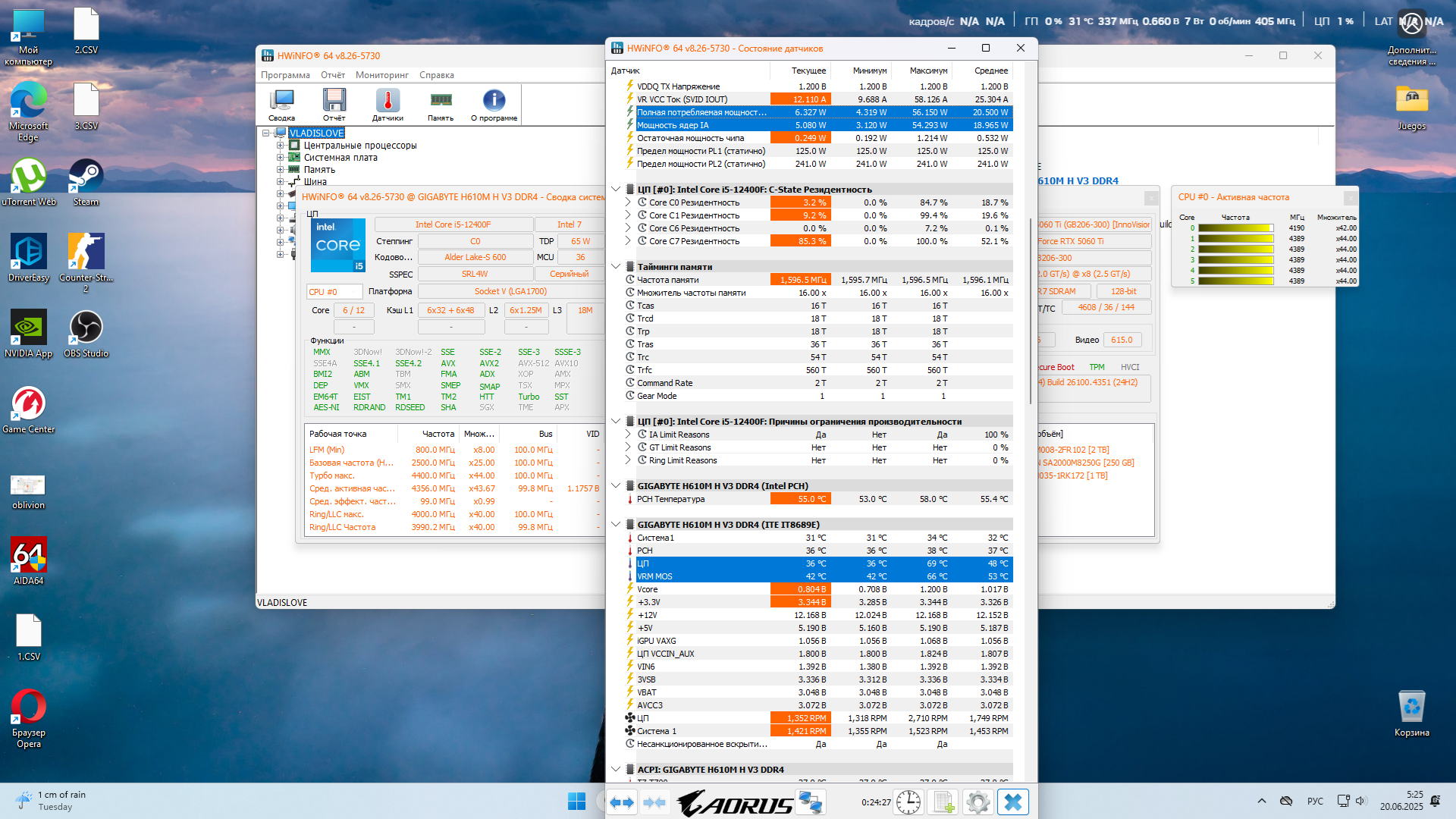This screenshot has width=1456, height=819.
Task: Collapse the VLADISLOVE root tree node
Action: (x=266, y=133)
